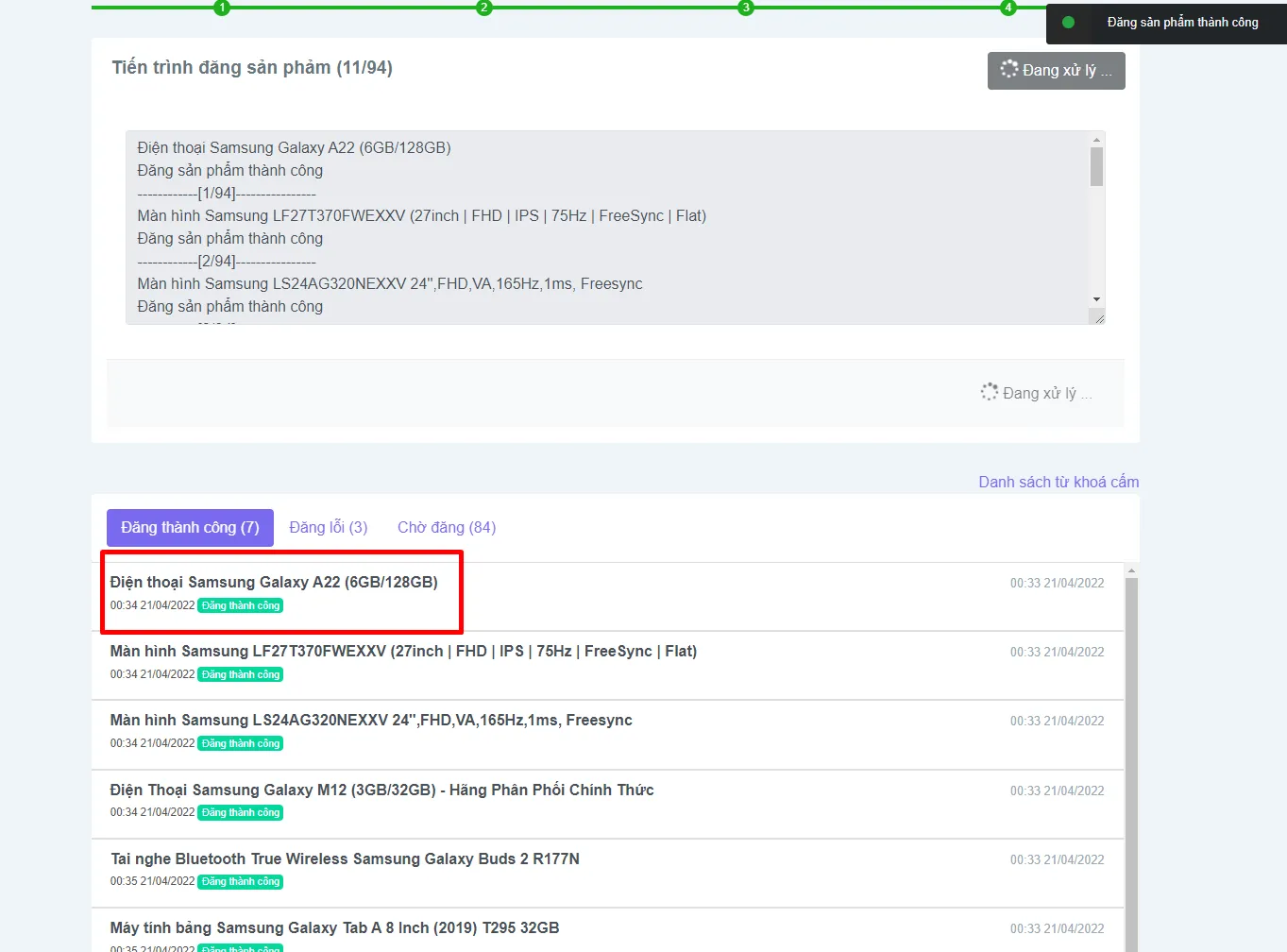
Task: Click the "[2/94]" separator line in the log
Action: click(227, 262)
